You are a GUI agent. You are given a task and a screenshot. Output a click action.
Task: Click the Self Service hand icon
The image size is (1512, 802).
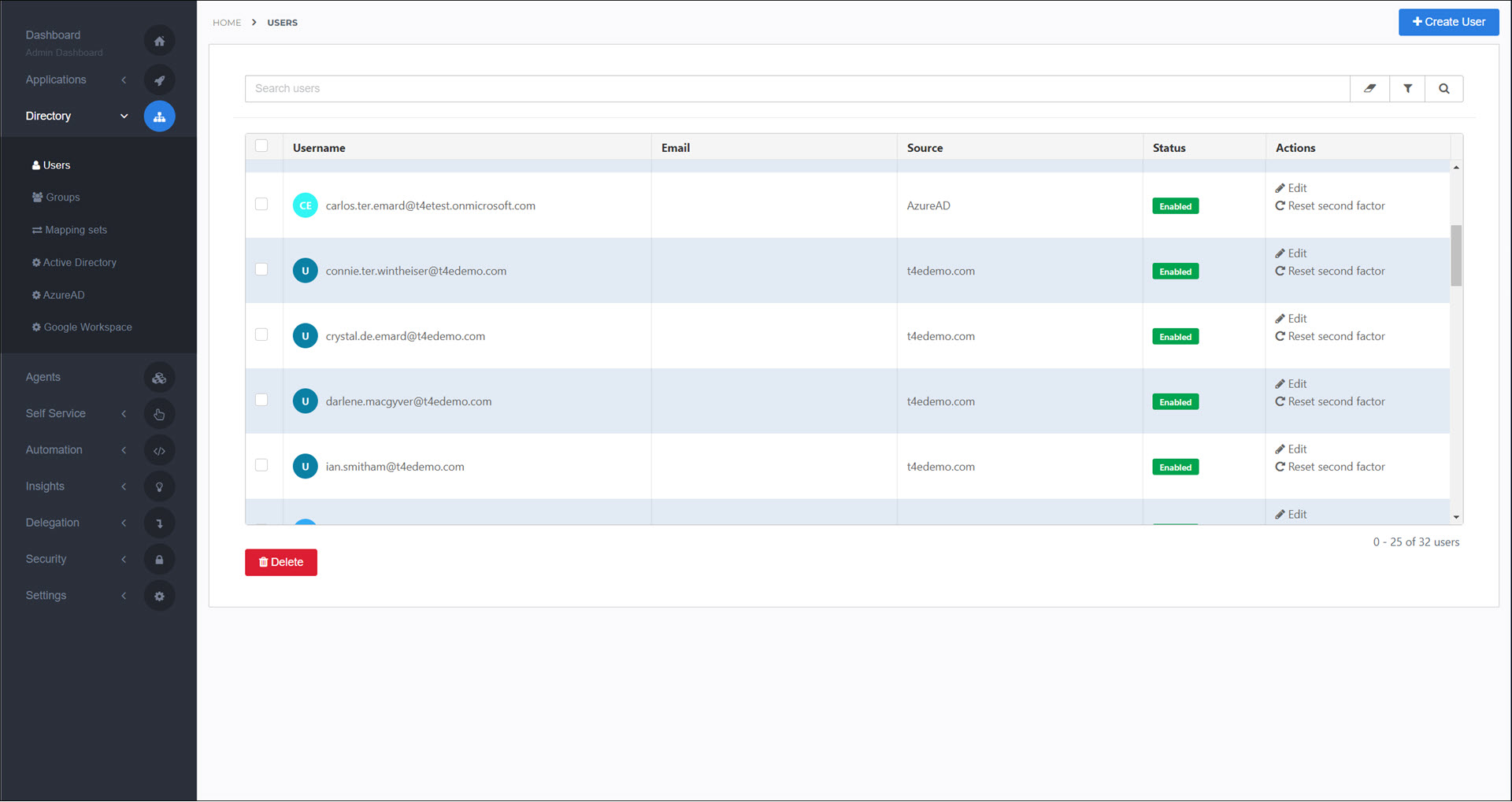tap(159, 414)
